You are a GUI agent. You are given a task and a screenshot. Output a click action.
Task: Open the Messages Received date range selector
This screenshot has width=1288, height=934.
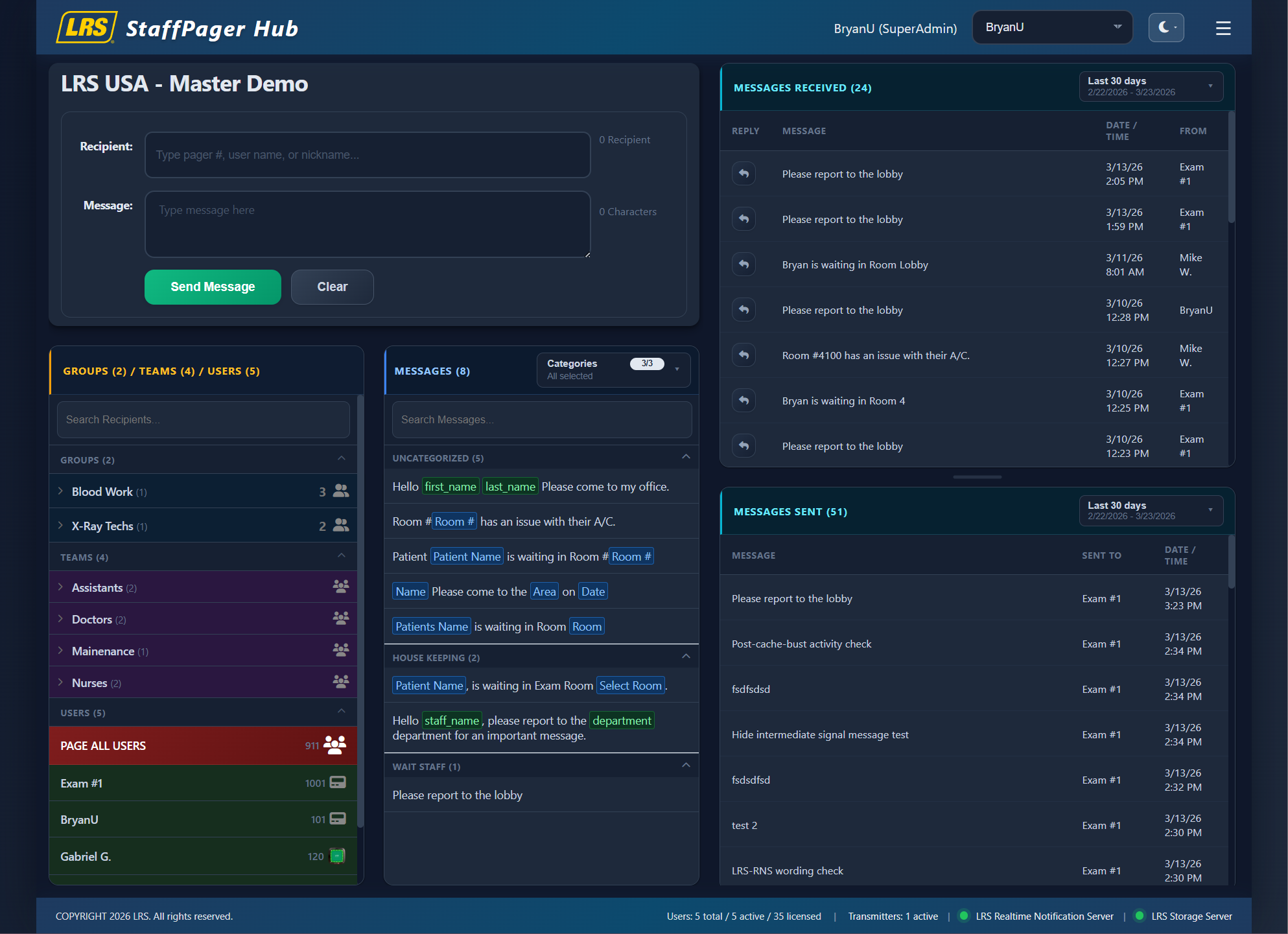1151,86
